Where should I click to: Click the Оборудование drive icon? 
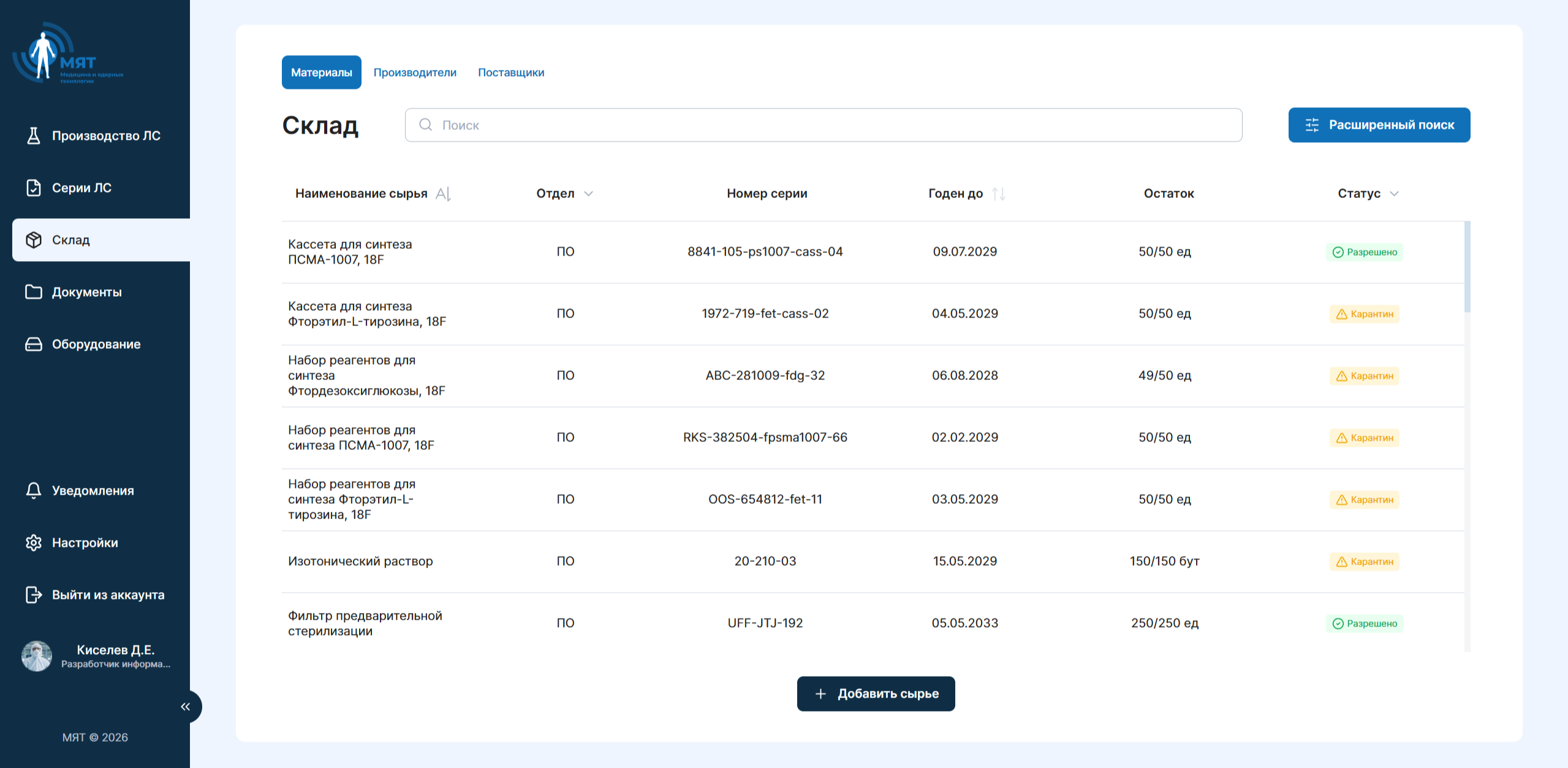tap(34, 344)
